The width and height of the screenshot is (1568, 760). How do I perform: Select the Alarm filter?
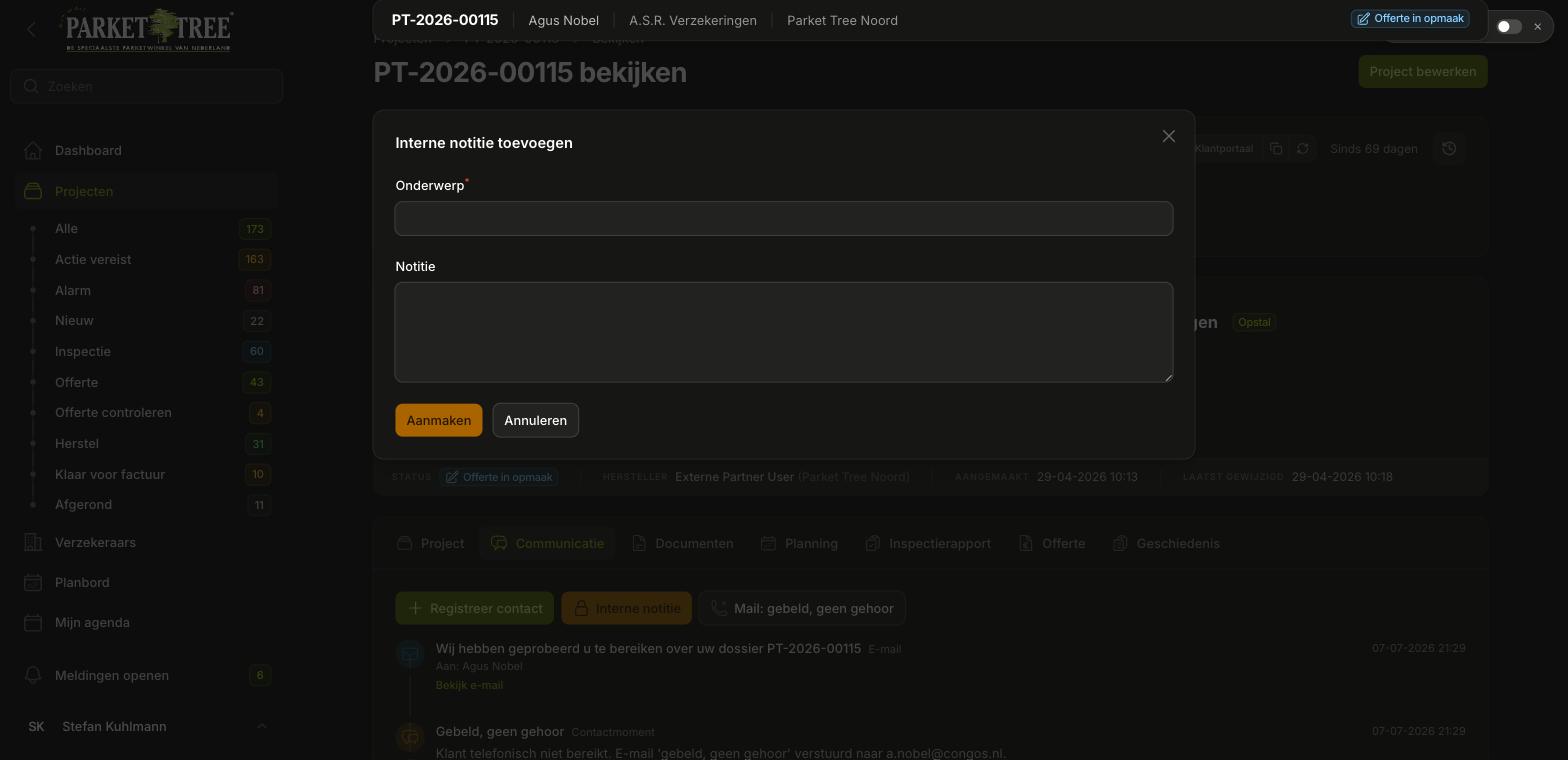click(x=146, y=290)
